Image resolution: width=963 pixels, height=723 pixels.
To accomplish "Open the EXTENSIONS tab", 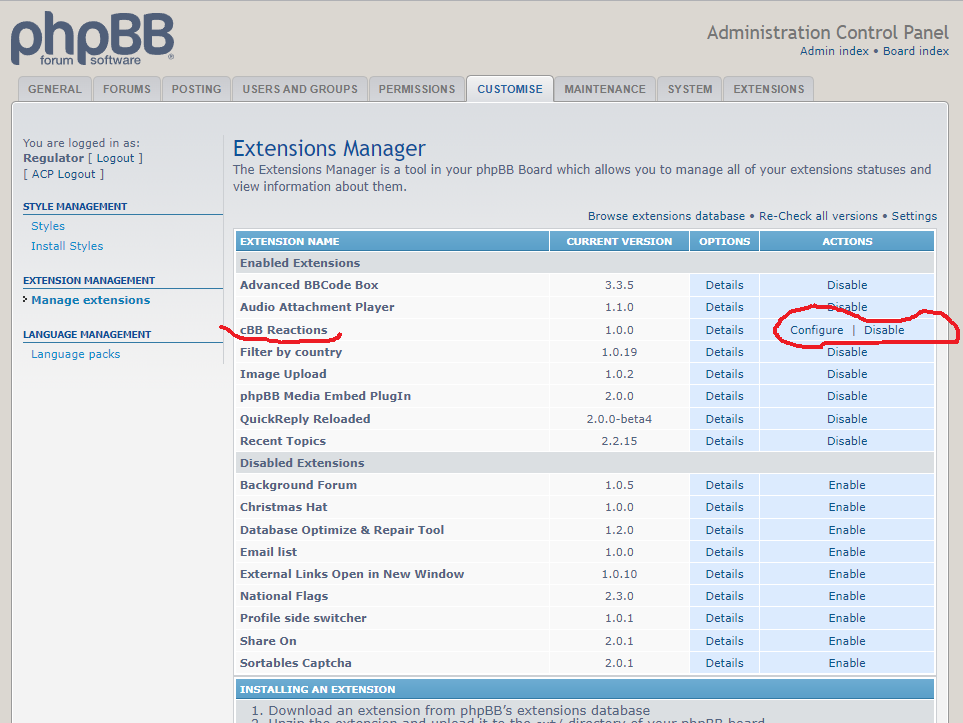I will pos(768,89).
